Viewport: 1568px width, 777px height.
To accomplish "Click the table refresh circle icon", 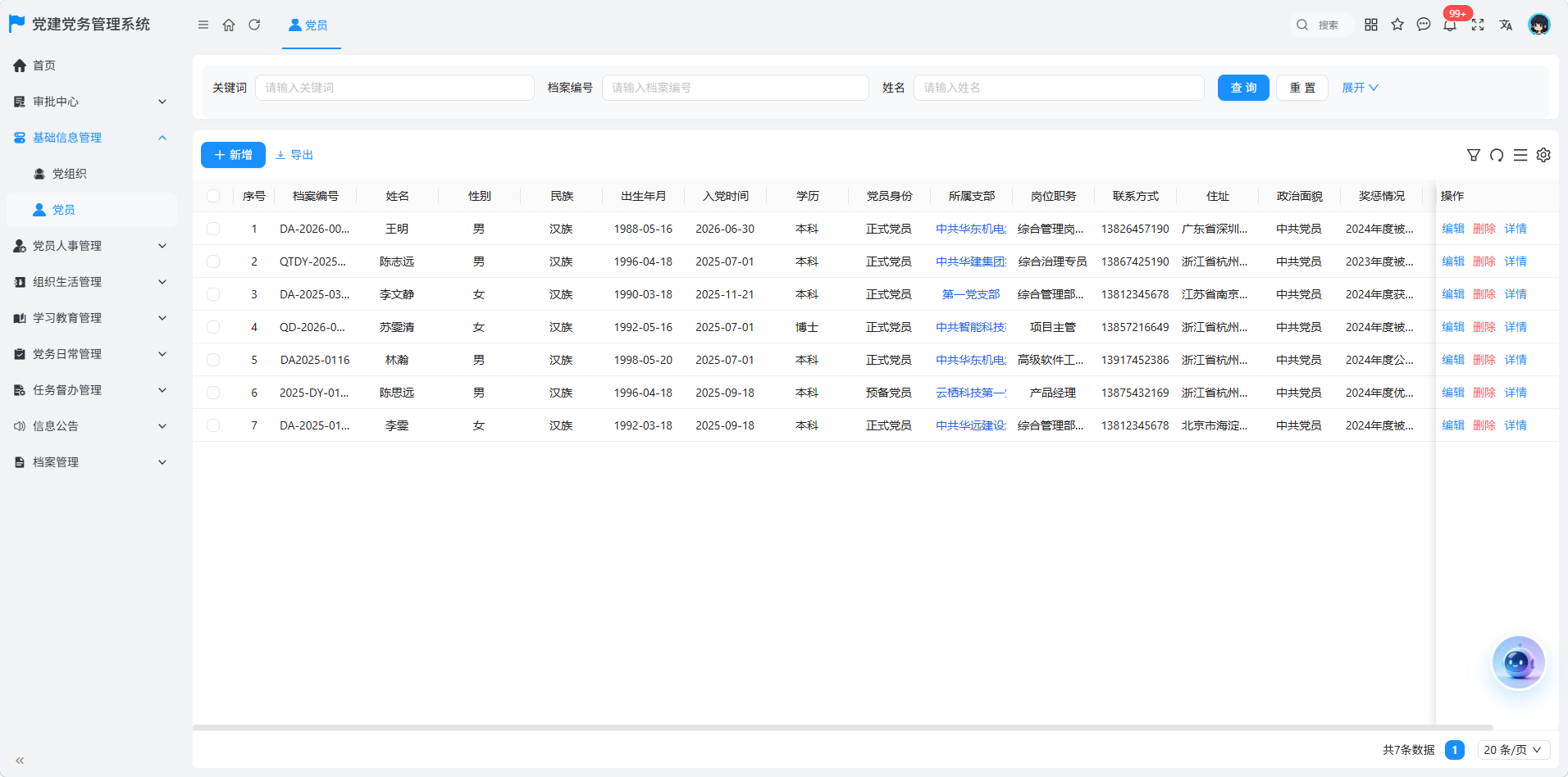I will [1497, 155].
